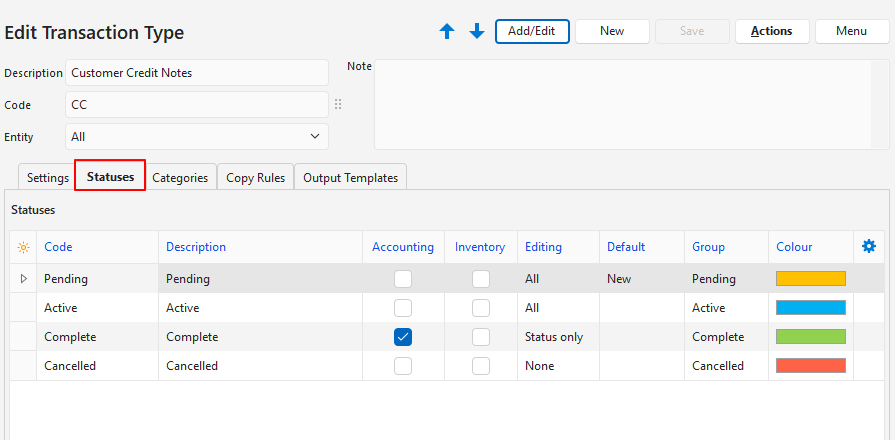Switch to the Categories tab

[180, 177]
